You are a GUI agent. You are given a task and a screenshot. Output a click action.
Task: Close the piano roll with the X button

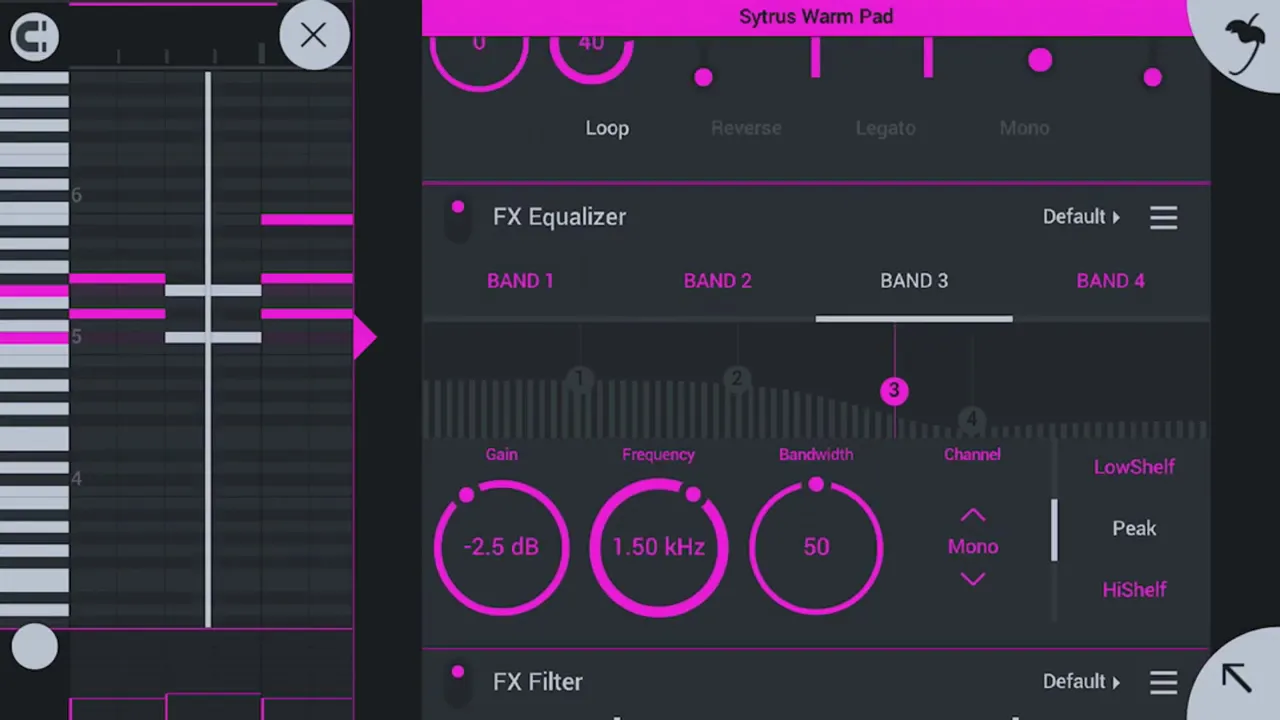click(313, 35)
